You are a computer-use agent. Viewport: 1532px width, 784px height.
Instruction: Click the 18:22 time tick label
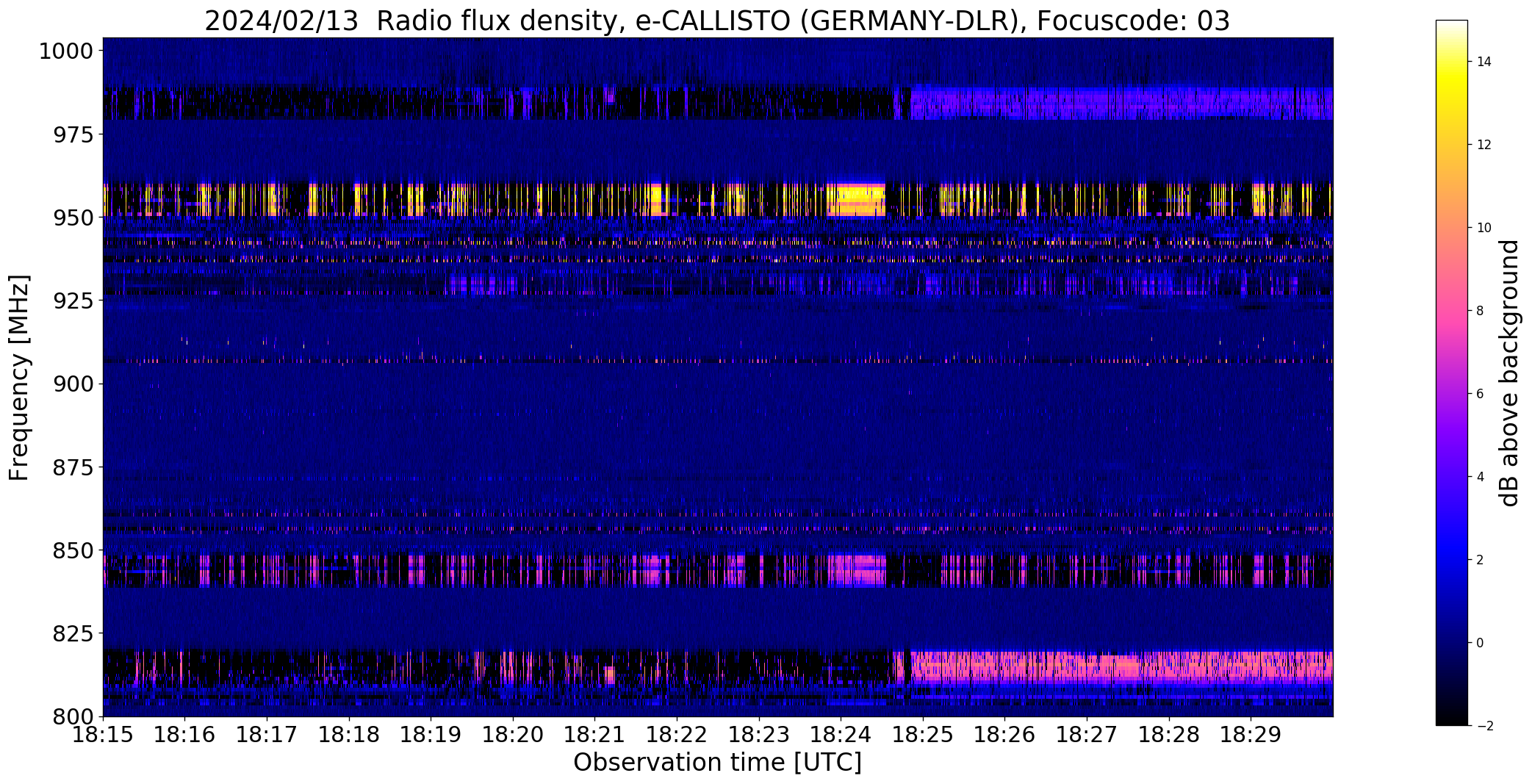pos(677,735)
